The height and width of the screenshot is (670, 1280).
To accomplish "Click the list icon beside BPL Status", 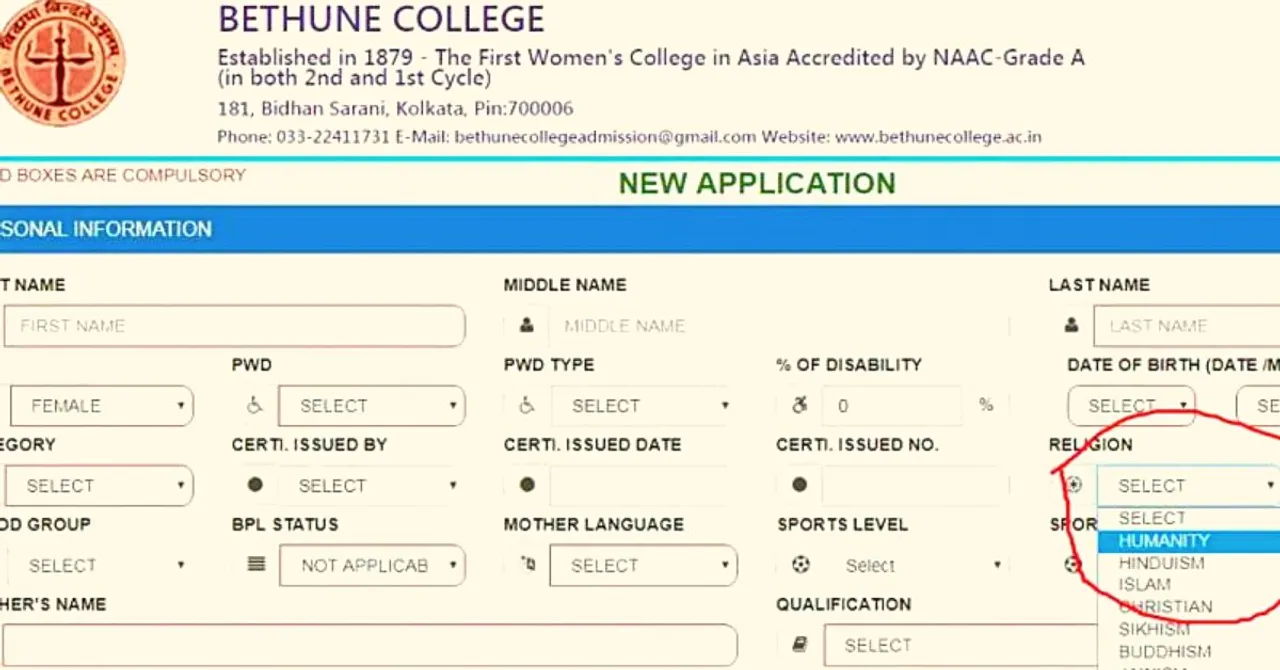I will [x=256, y=564].
